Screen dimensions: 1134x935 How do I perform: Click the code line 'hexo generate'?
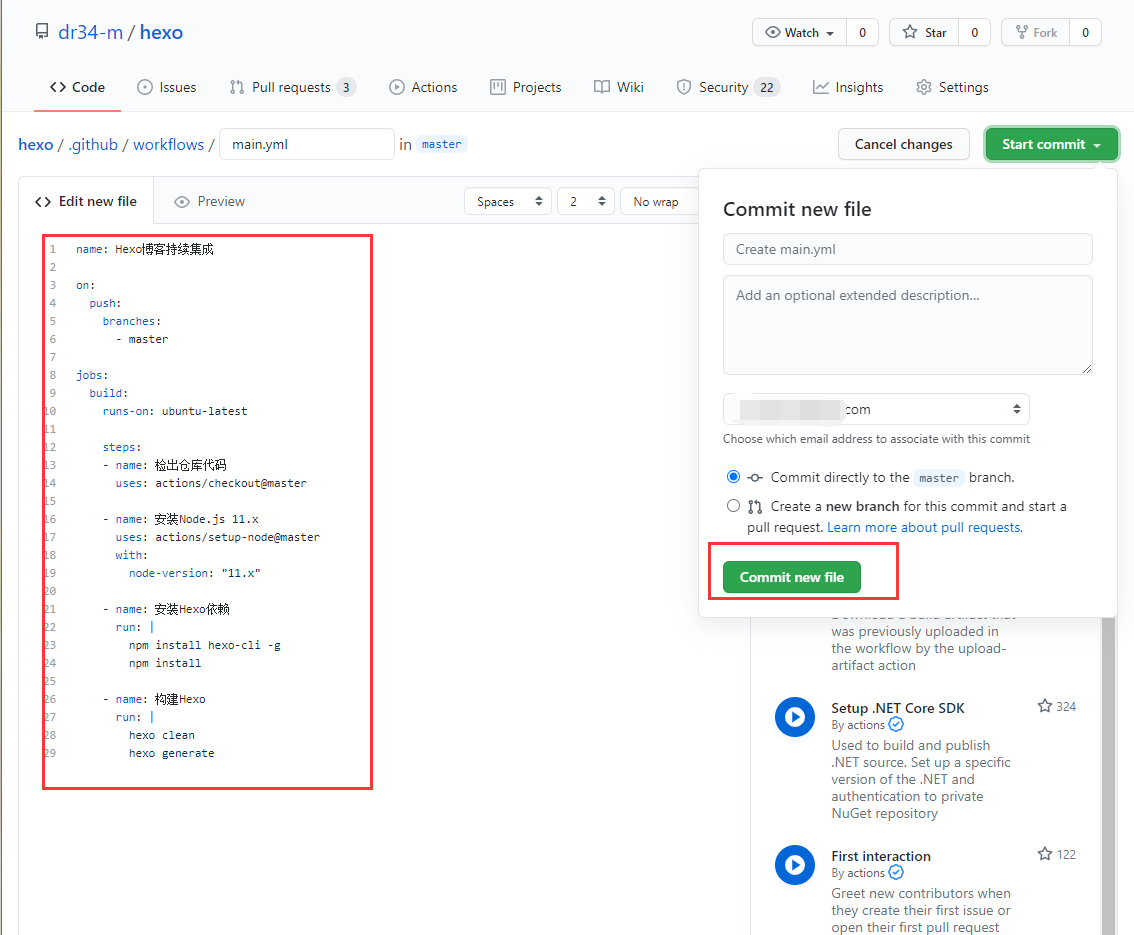tap(171, 753)
